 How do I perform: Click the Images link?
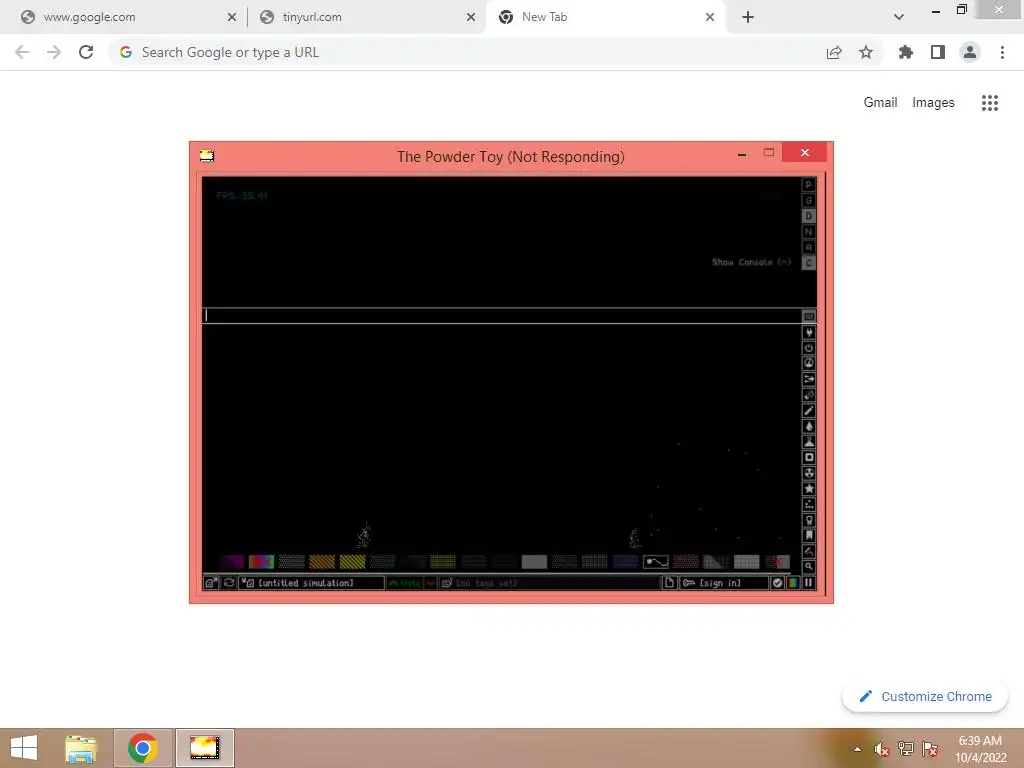933,103
